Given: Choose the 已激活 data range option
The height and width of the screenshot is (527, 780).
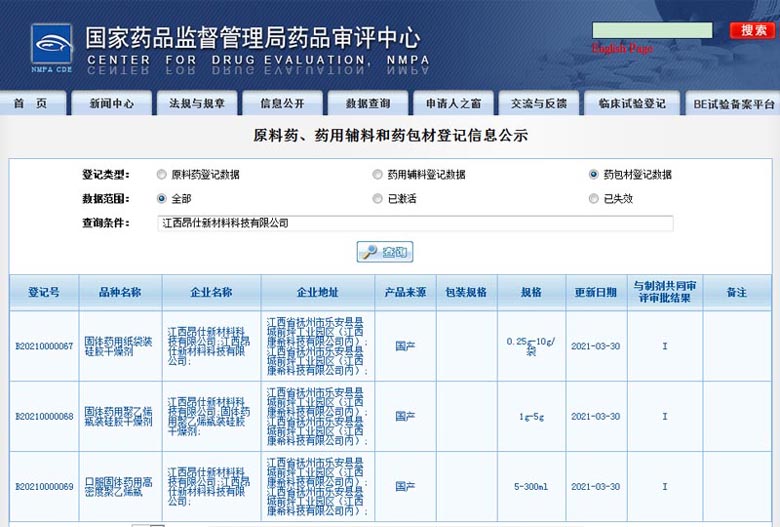Looking at the screenshot, I should (377, 198).
